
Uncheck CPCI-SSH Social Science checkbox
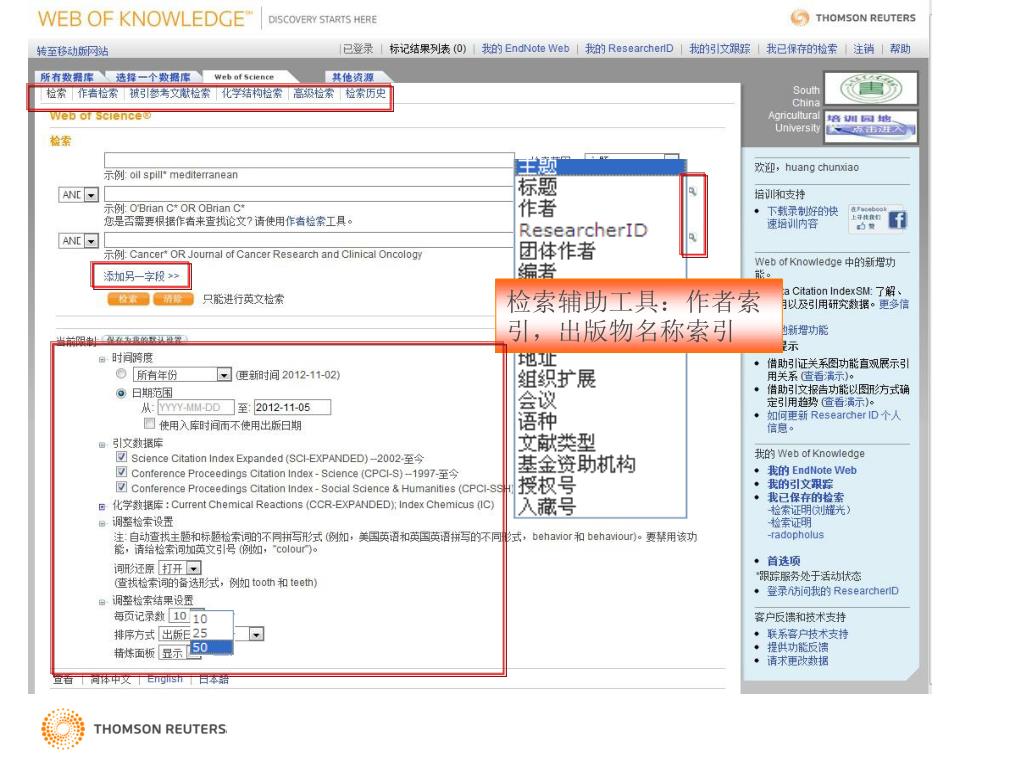click(x=121, y=487)
